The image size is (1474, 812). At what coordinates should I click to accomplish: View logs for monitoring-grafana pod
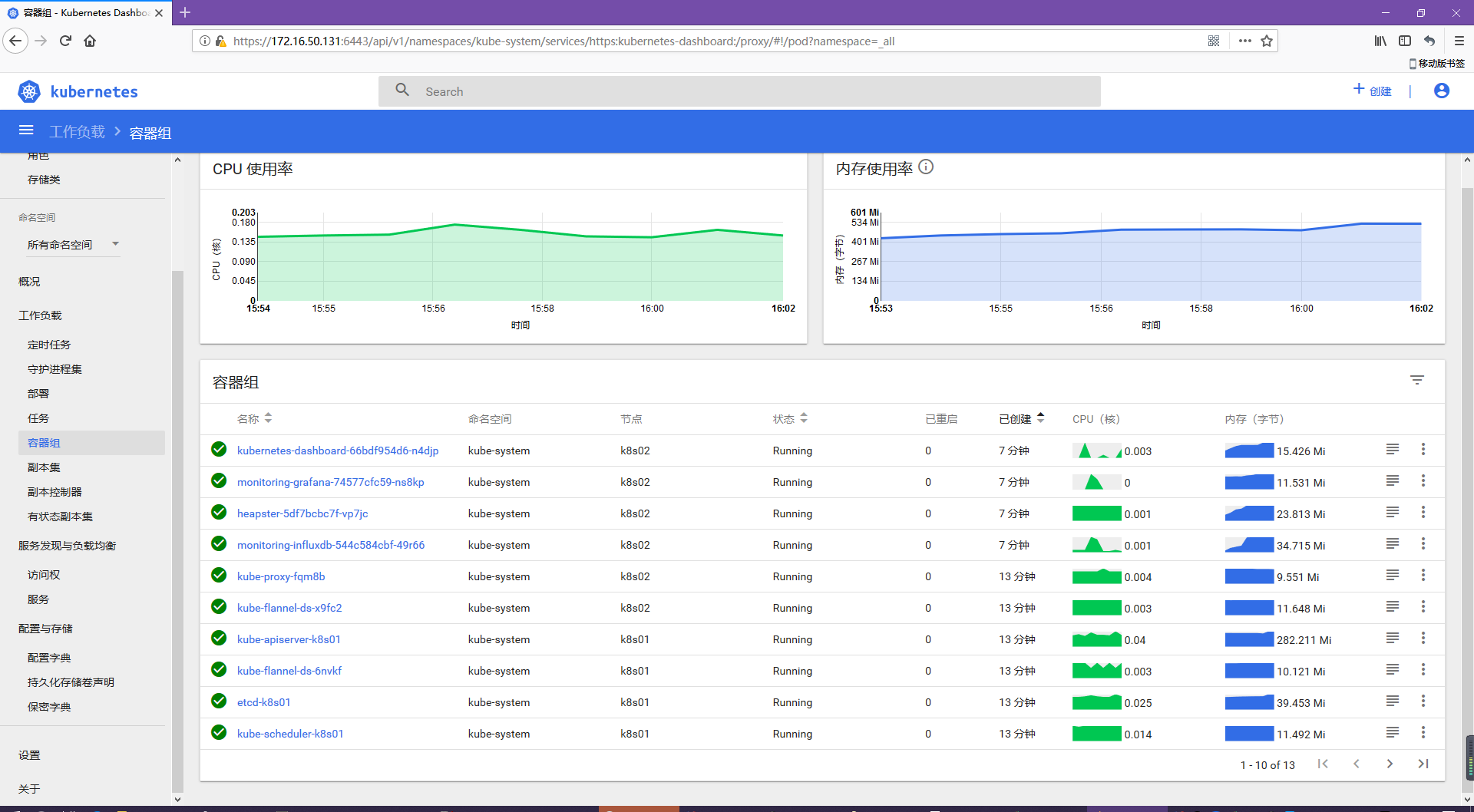(x=1393, y=480)
